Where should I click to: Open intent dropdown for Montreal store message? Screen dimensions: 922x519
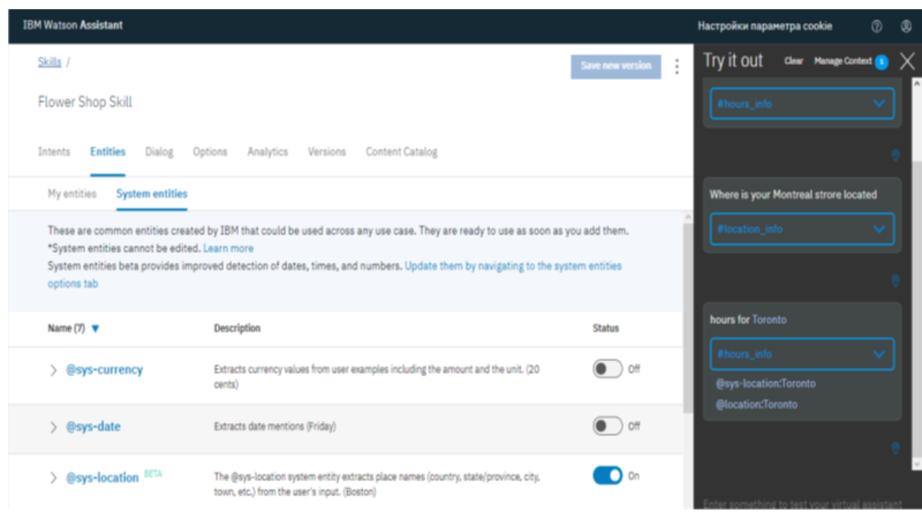[879, 230]
